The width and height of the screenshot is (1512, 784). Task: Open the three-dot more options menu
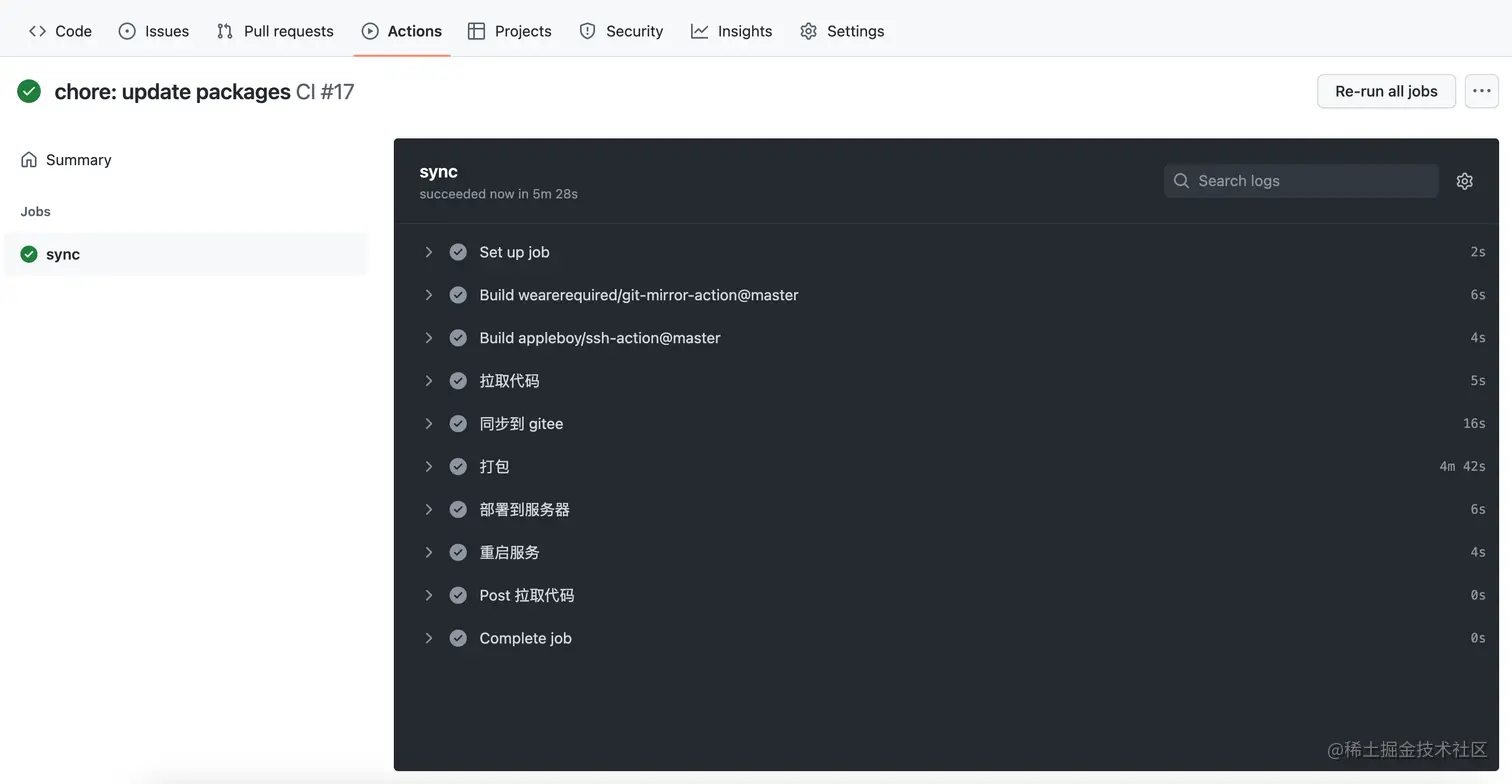pos(1482,91)
